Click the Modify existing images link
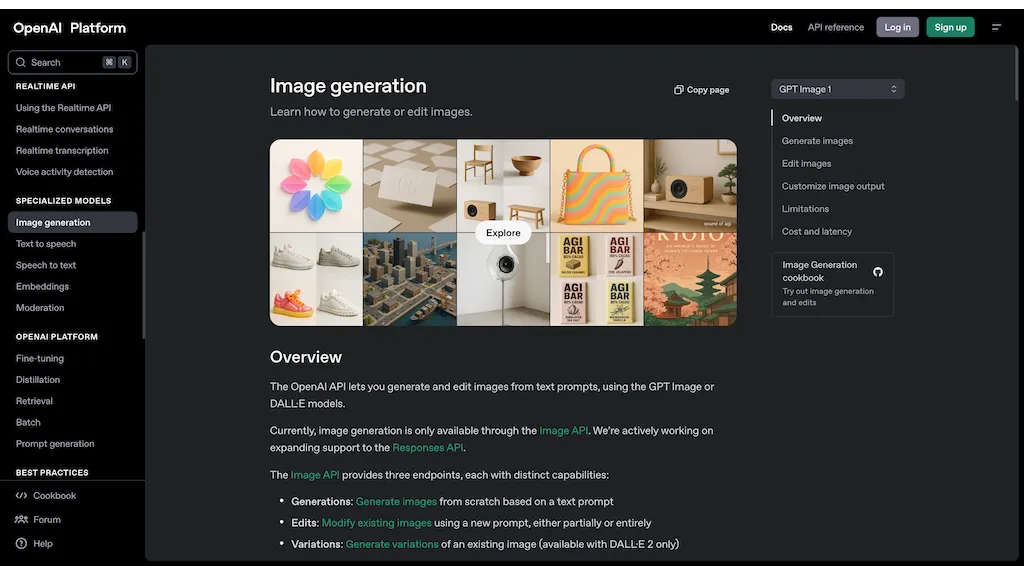The height and width of the screenshot is (576, 1024). (x=376, y=523)
